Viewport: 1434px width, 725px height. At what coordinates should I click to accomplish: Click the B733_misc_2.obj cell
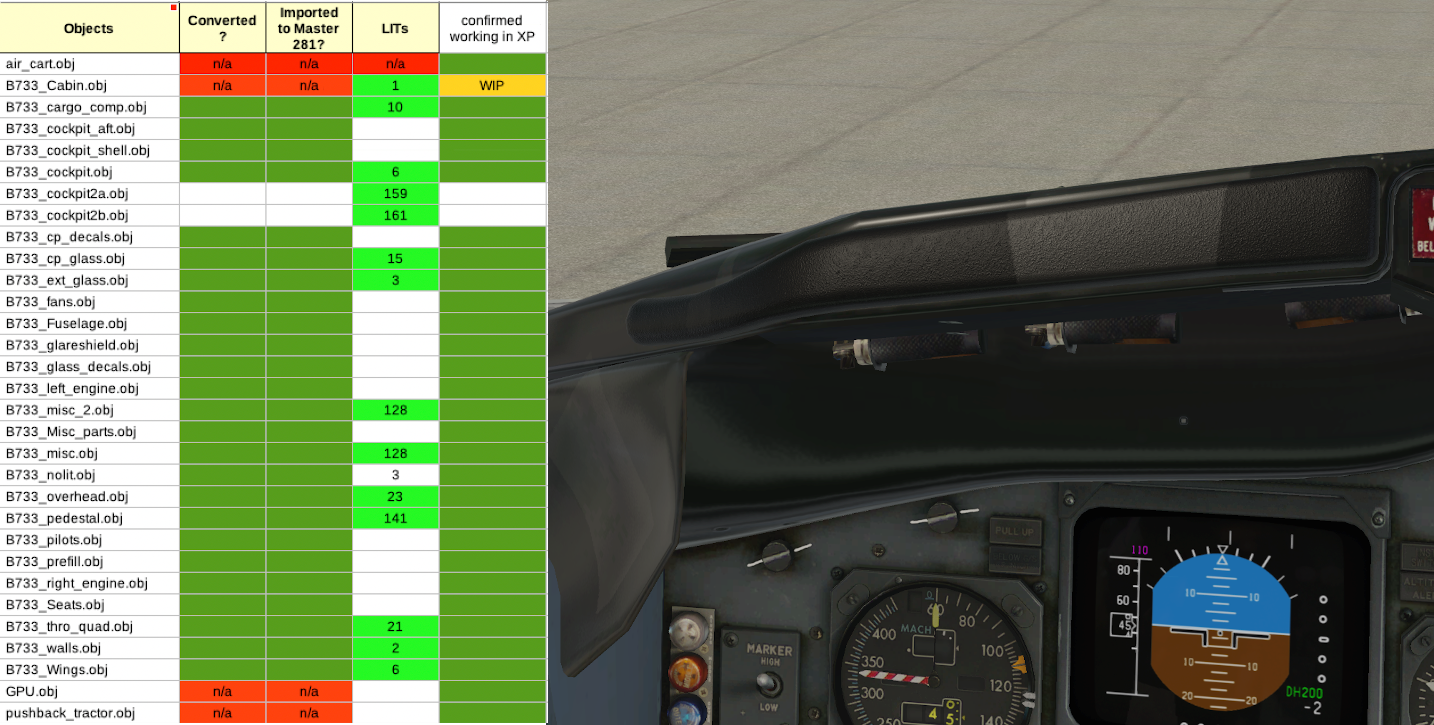click(90, 410)
